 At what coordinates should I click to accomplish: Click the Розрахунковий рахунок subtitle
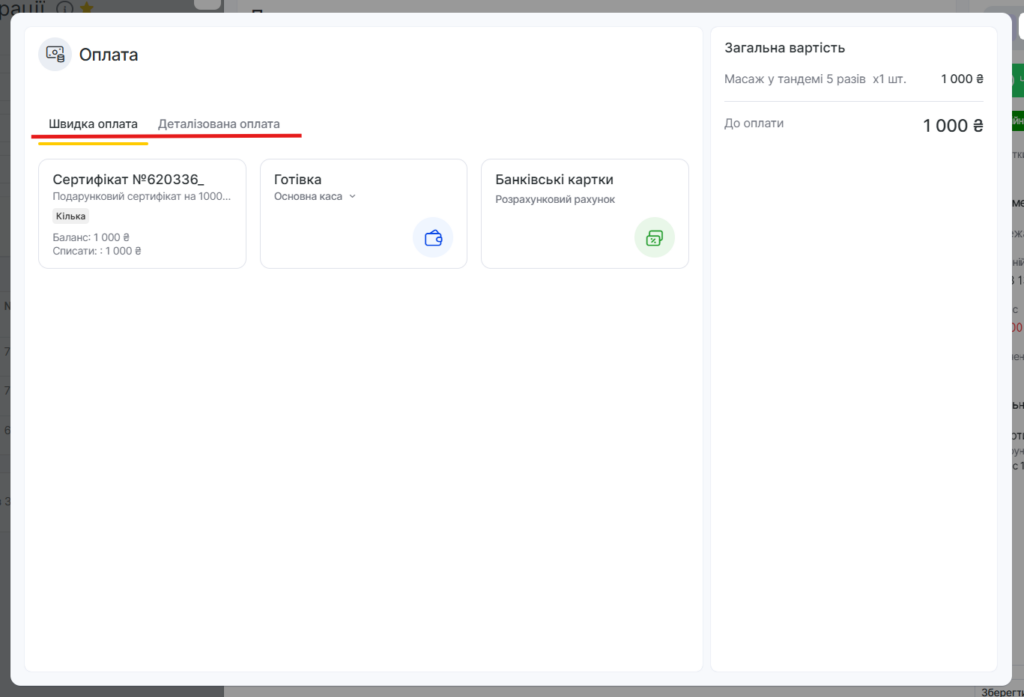555,199
